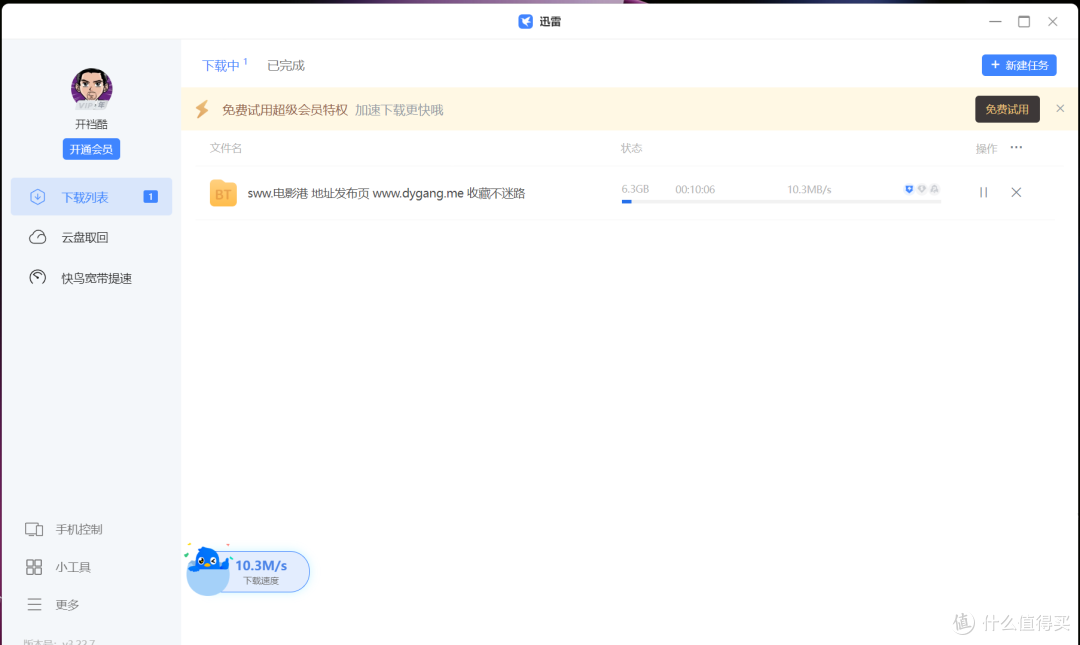Screen dimensions: 1080x645
Task: Click the blue bird mascot icon
Action: pyautogui.click(x=209, y=560)
